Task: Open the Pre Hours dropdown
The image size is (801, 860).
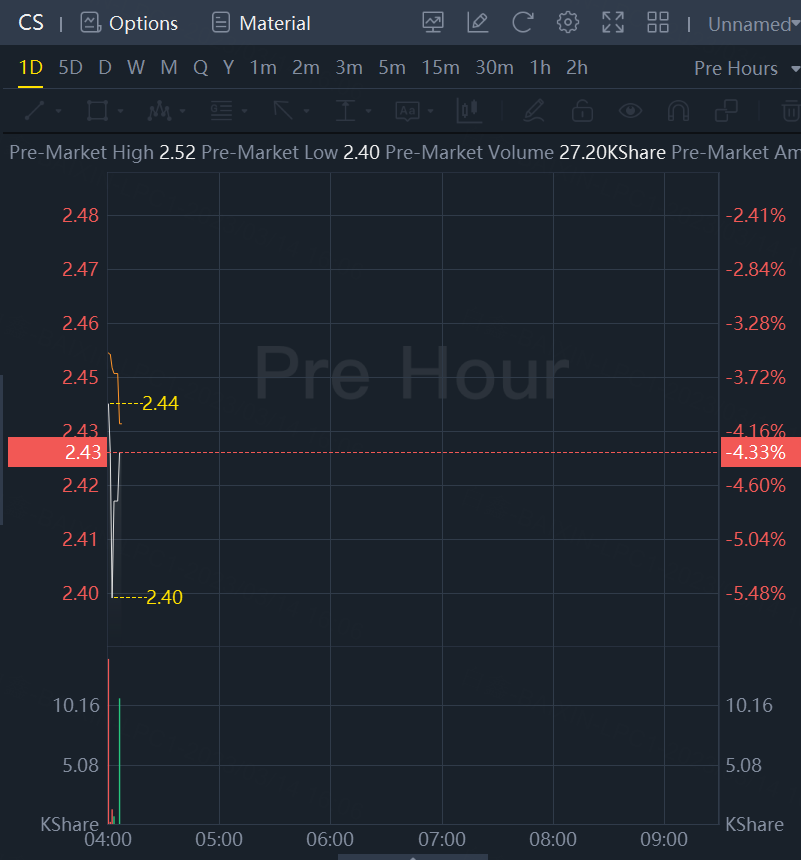Action: [x=742, y=68]
